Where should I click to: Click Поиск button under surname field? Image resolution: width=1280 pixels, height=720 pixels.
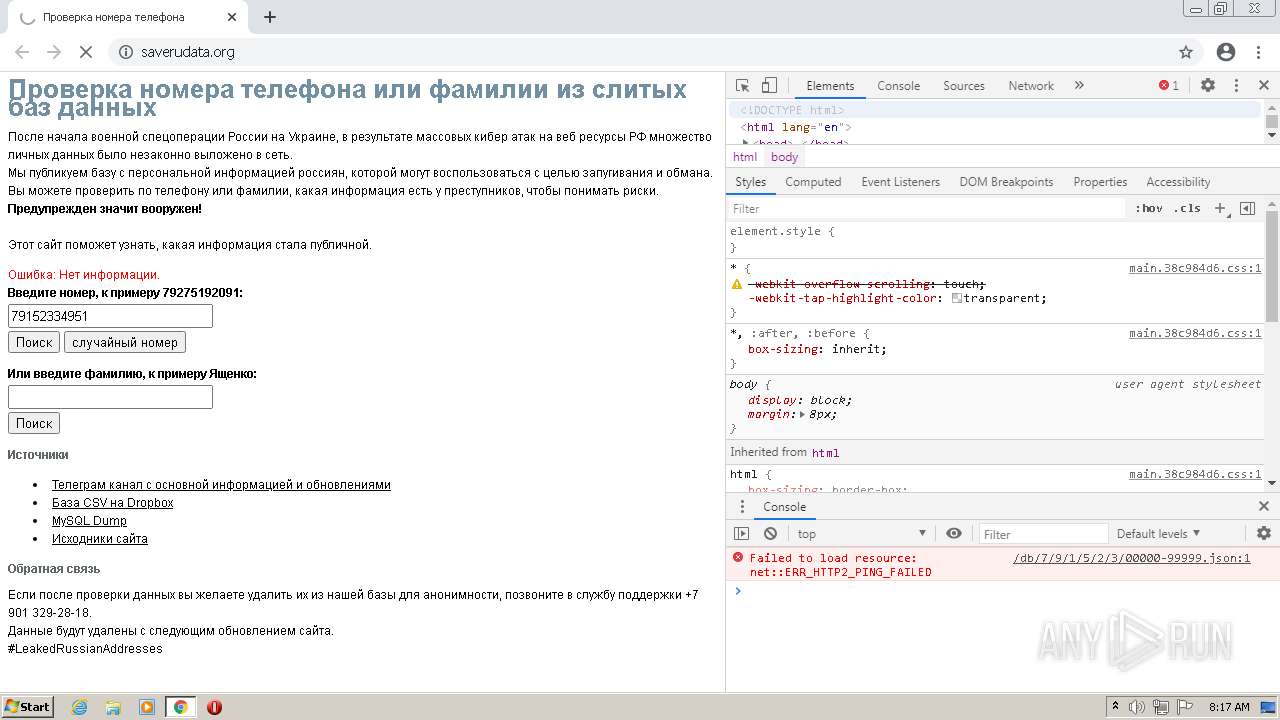tap(34, 423)
